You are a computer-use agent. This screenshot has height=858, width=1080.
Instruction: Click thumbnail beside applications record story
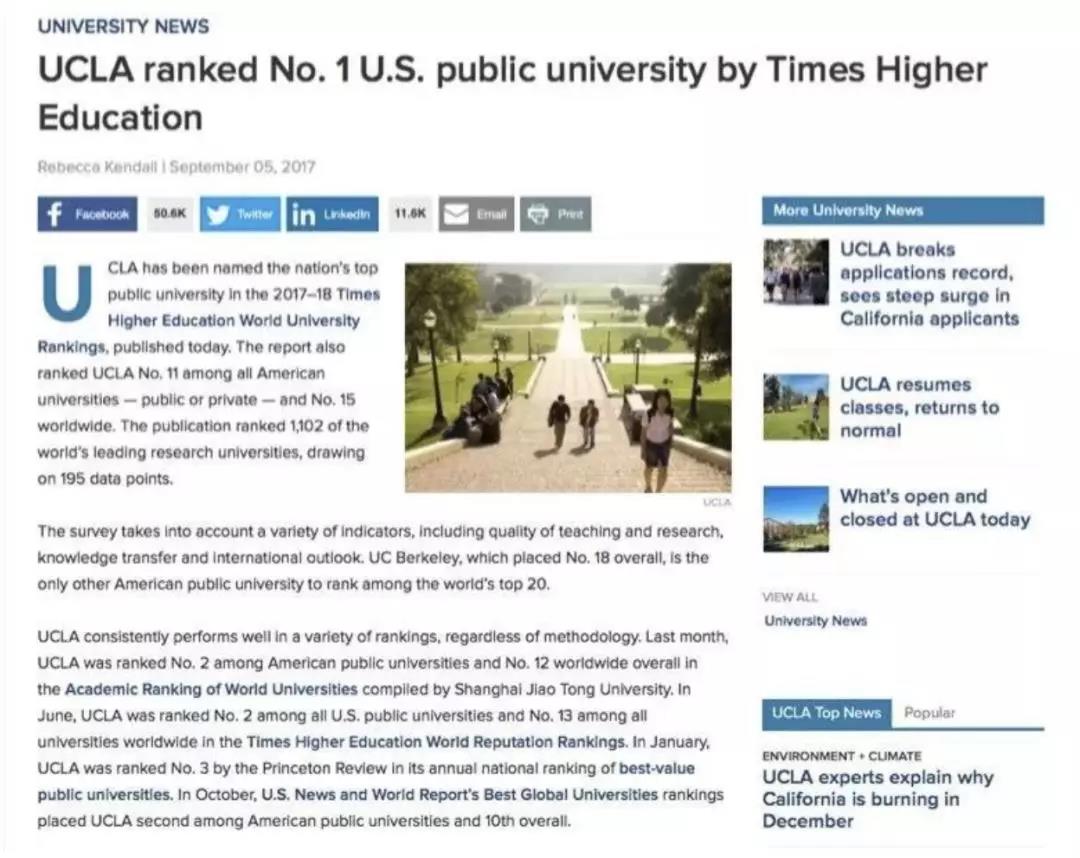[x=795, y=272]
